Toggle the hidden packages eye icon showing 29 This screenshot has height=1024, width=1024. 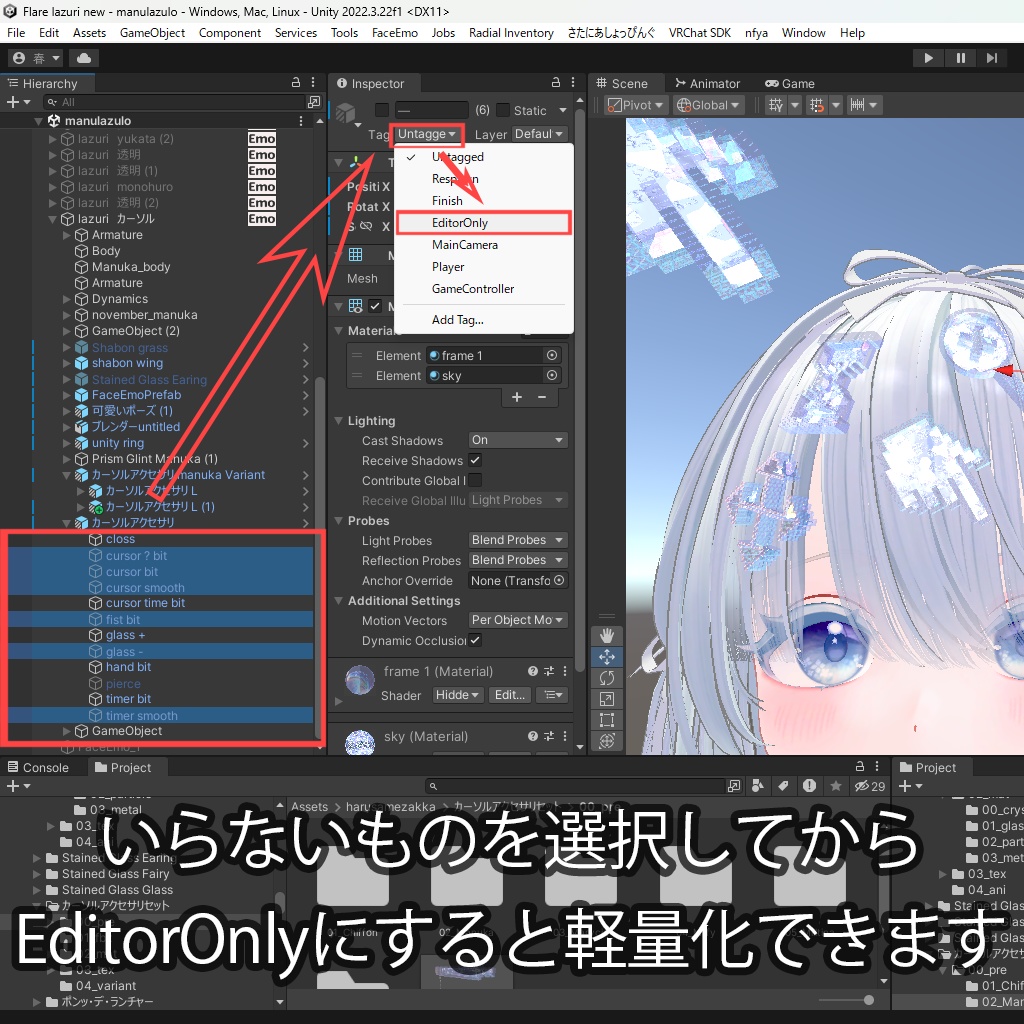click(x=870, y=786)
